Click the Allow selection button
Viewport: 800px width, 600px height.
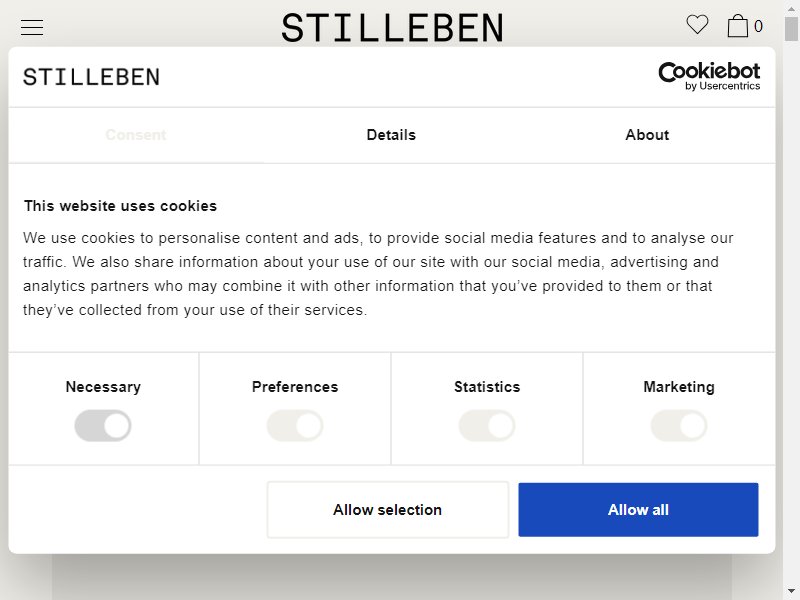[388, 510]
